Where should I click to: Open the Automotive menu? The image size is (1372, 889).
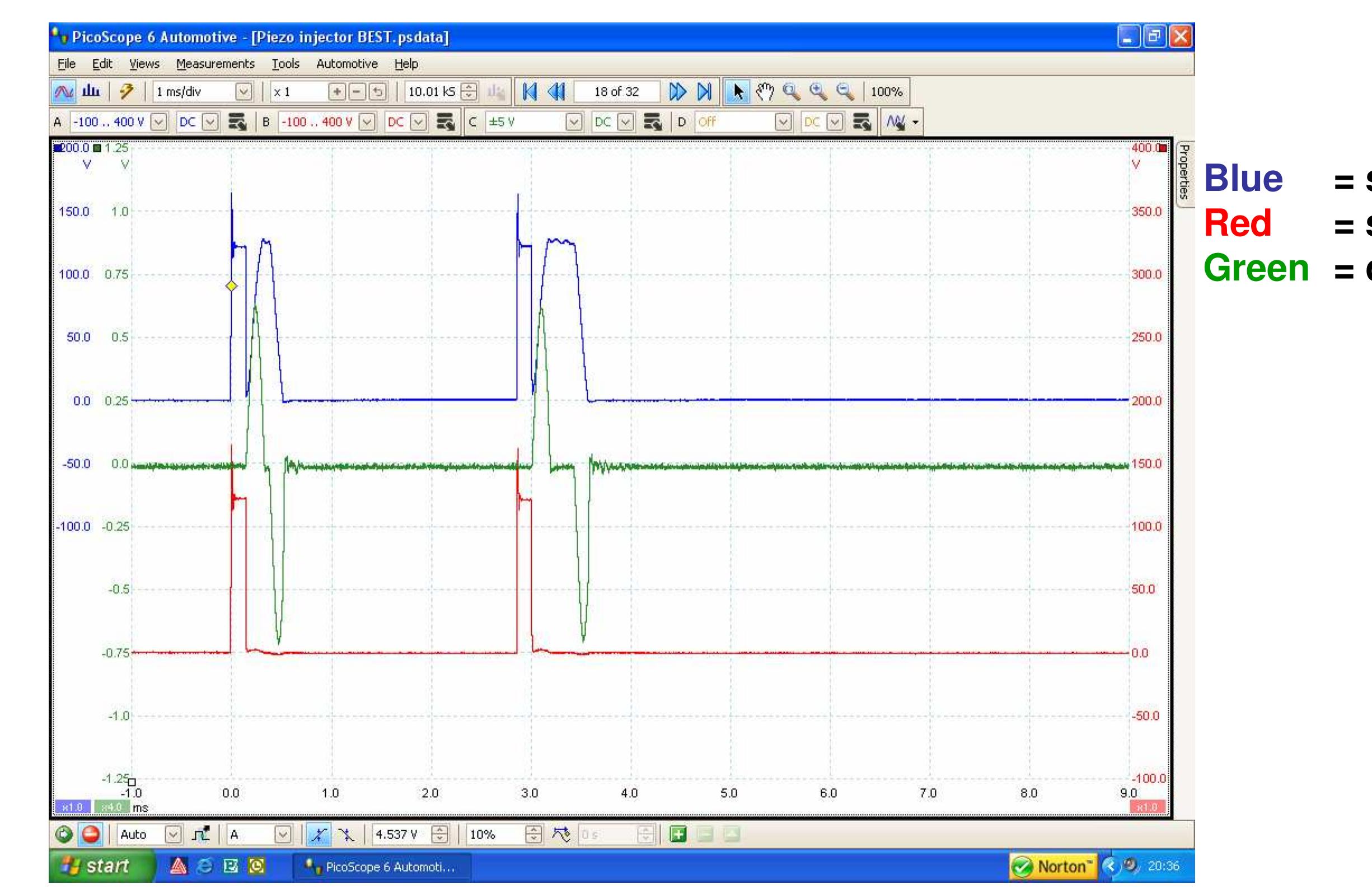(x=346, y=64)
